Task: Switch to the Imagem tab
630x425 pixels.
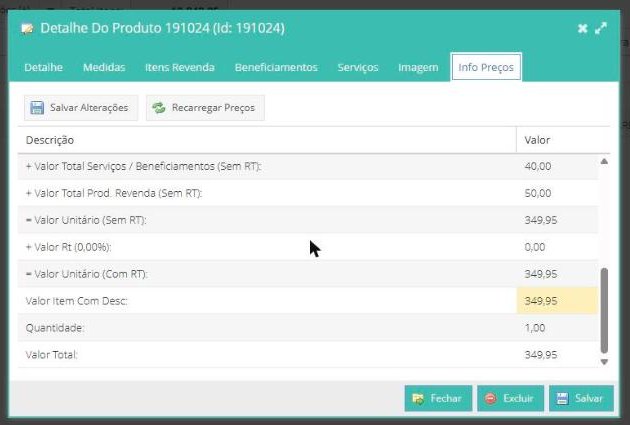Action: 418,67
